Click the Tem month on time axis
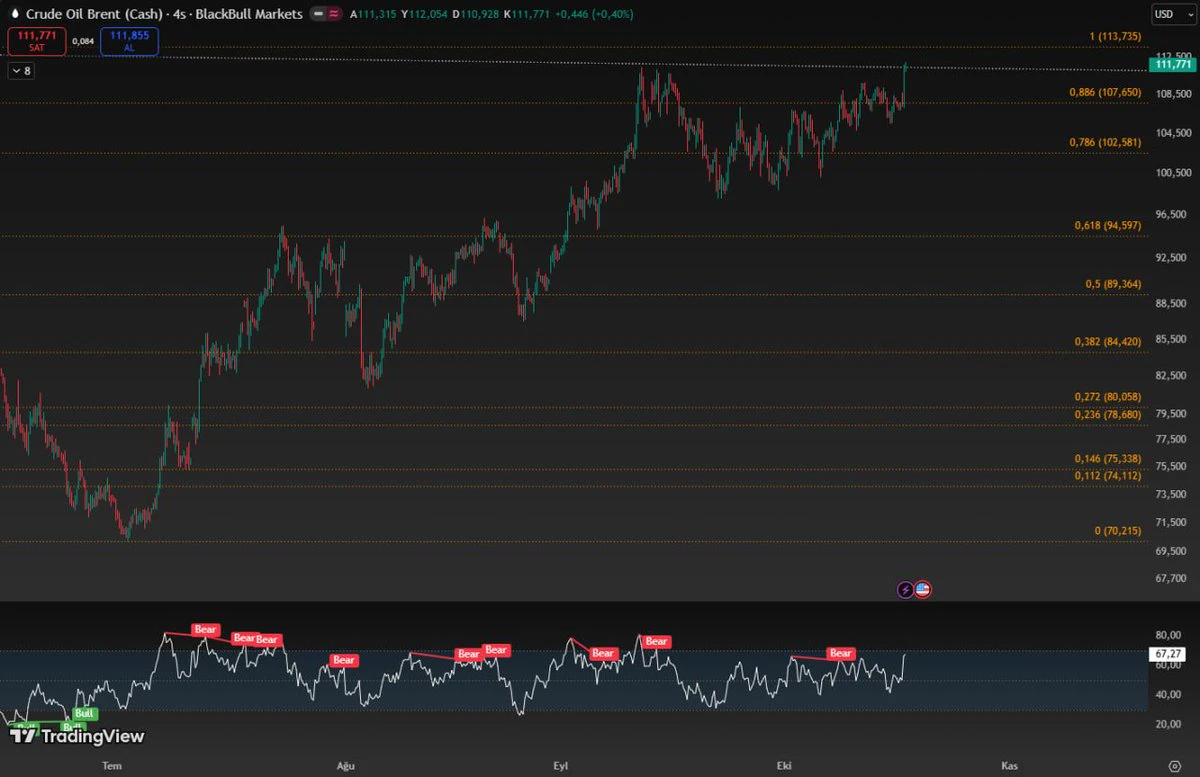 pos(112,765)
